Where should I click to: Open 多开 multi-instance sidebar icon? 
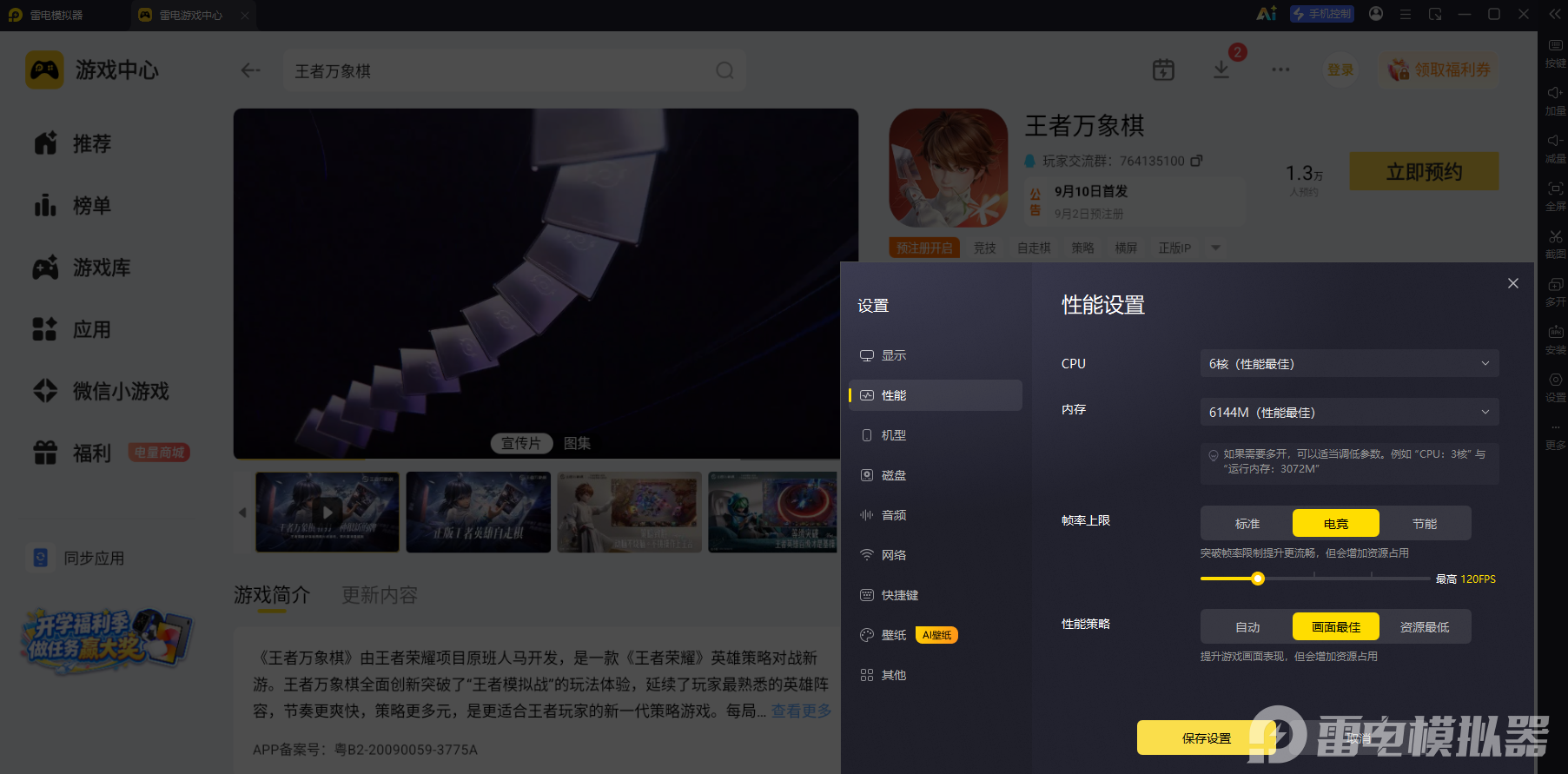pos(1555,291)
